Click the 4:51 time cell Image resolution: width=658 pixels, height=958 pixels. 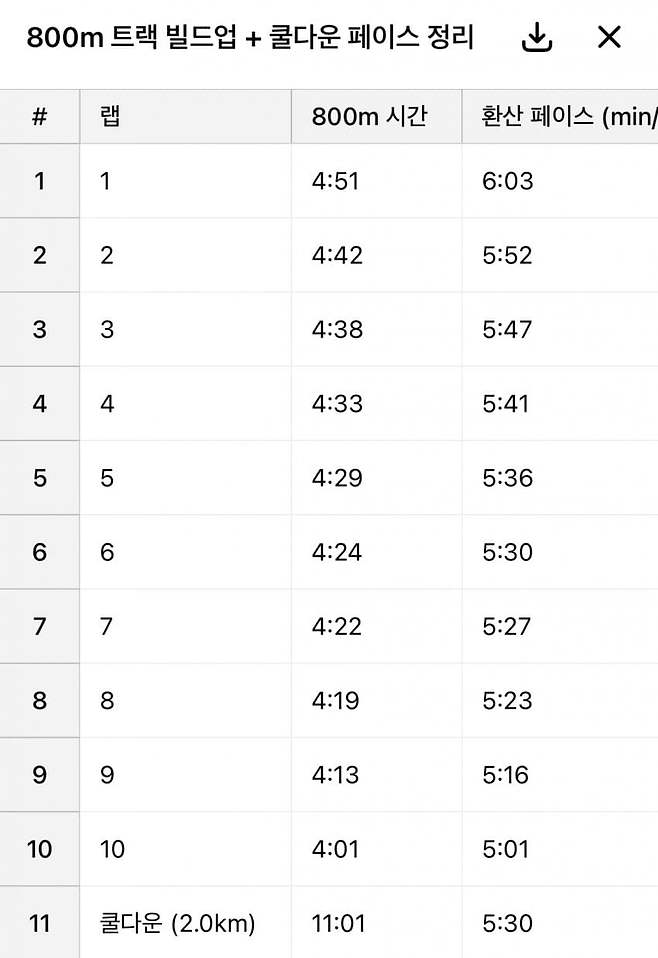(x=376, y=181)
